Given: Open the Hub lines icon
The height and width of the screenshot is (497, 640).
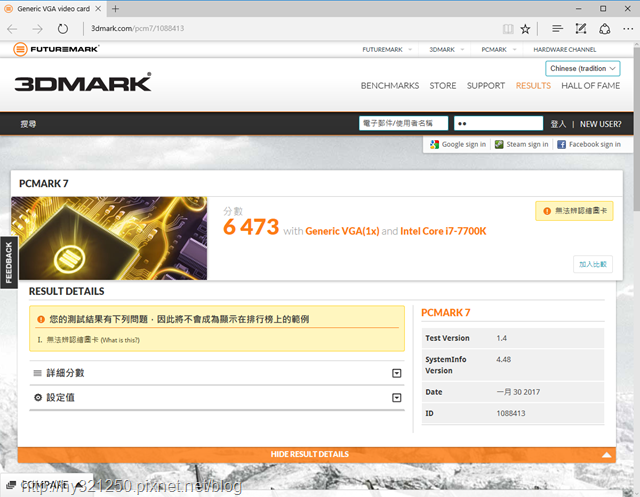Looking at the screenshot, I should 558,29.
